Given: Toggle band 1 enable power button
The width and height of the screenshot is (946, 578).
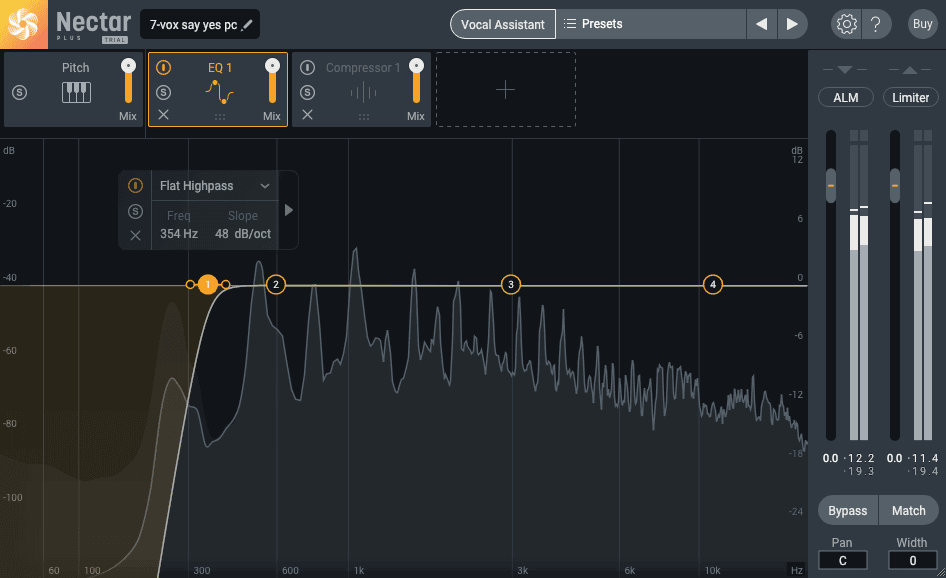Looking at the screenshot, I should point(135,185).
